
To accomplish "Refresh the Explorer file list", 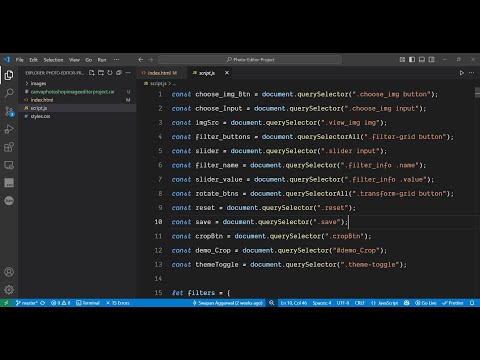I will click(110, 73).
